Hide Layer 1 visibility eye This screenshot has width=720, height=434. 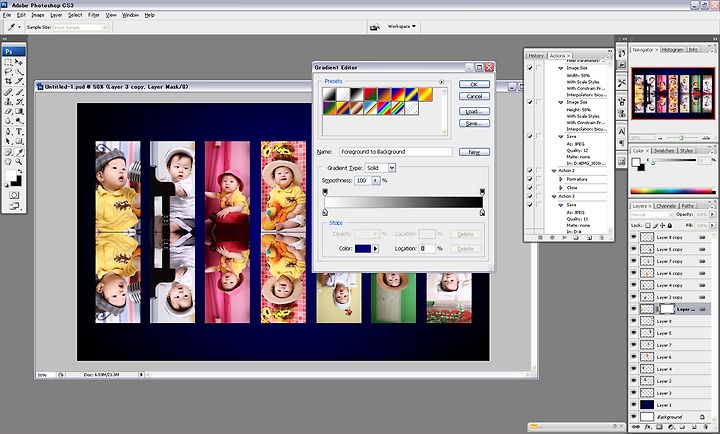coord(634,405)
